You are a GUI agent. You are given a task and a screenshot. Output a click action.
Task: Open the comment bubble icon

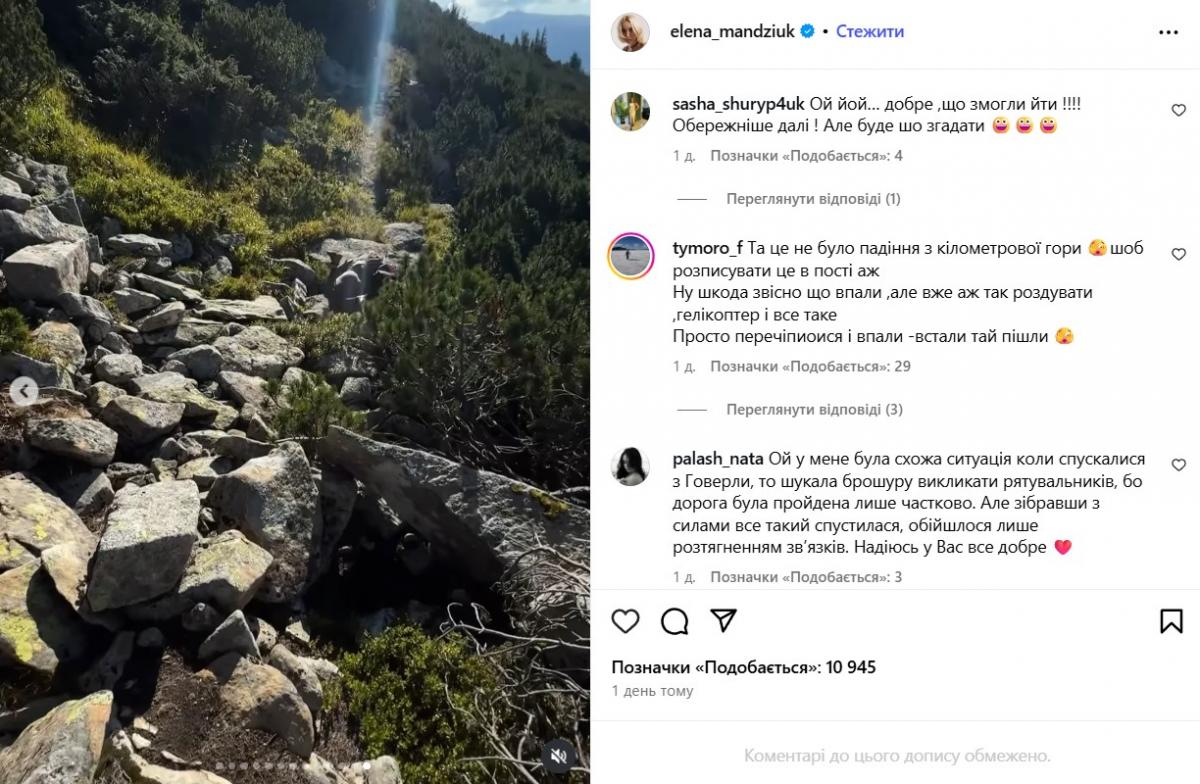[675, 621]
